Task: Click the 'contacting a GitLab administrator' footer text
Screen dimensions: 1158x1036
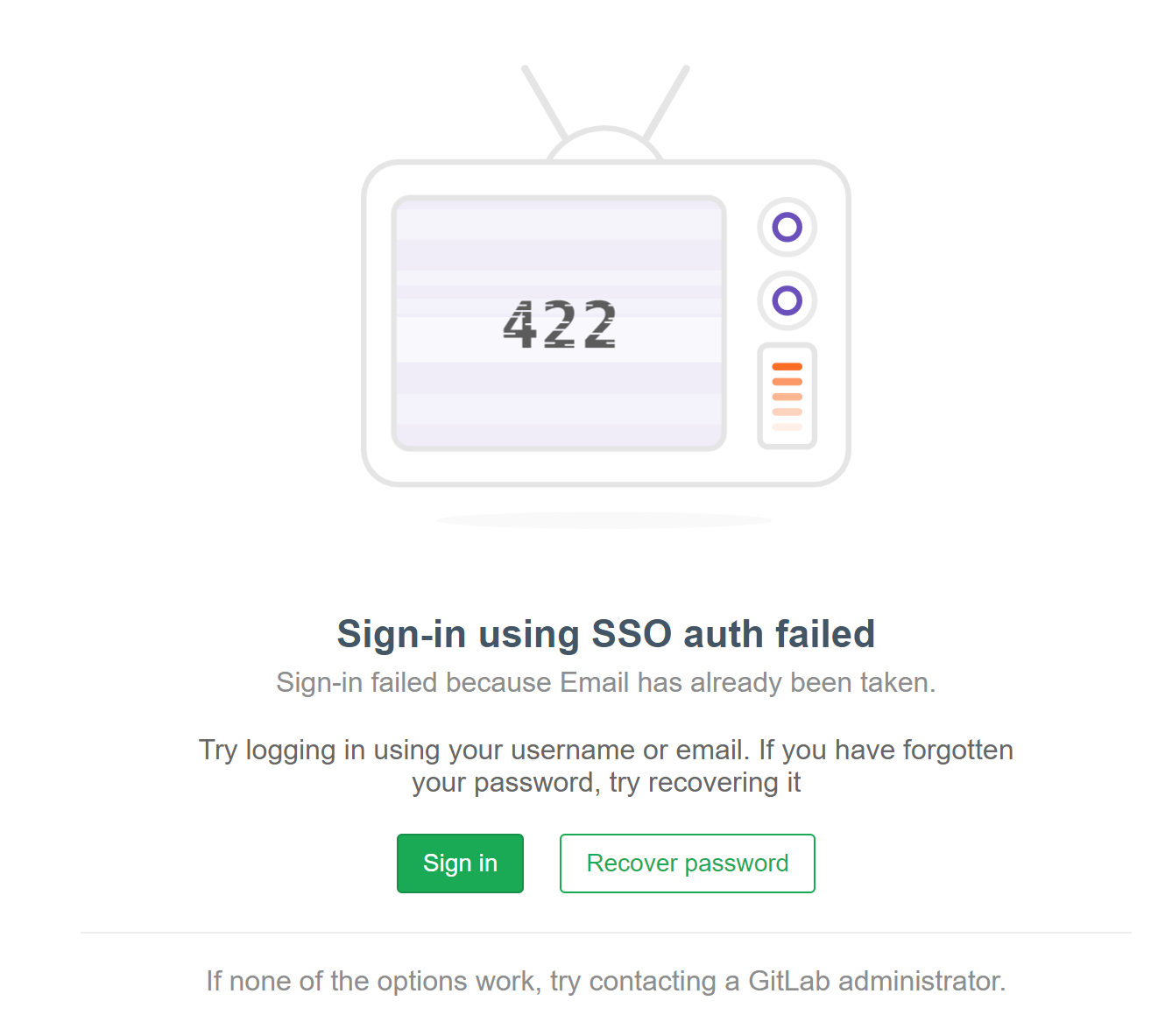Action: pyautogui.click(x=605, y=981)
